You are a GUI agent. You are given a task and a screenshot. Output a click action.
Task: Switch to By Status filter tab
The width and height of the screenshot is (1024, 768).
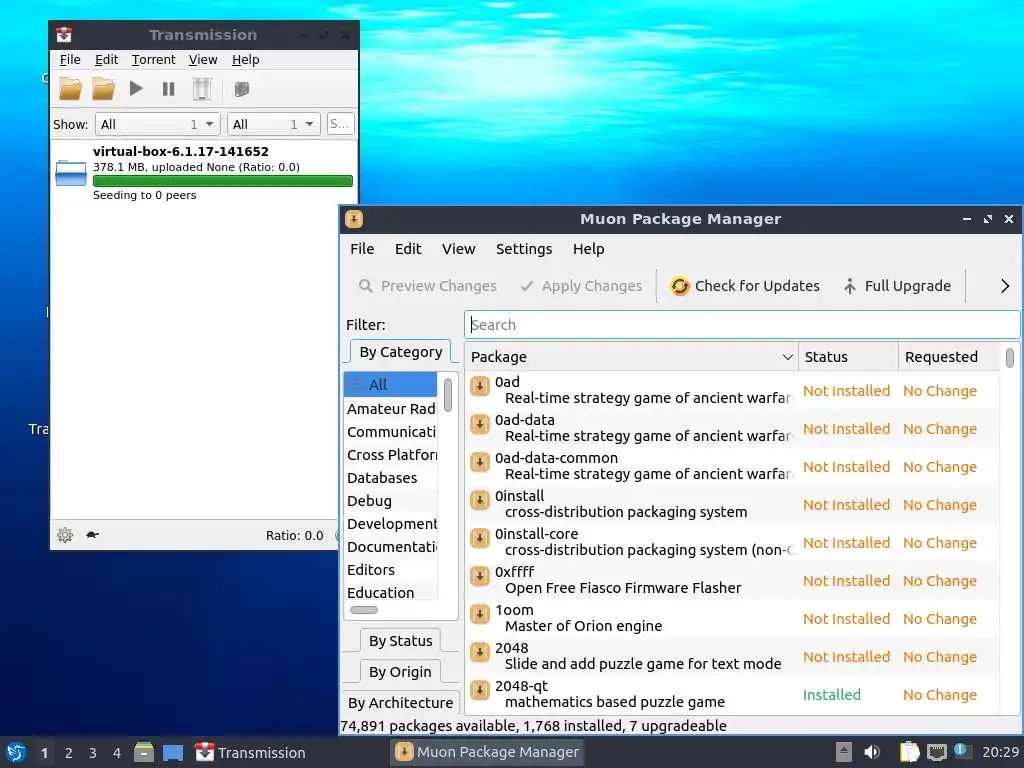pyautogui.click(x=400, y=641)
